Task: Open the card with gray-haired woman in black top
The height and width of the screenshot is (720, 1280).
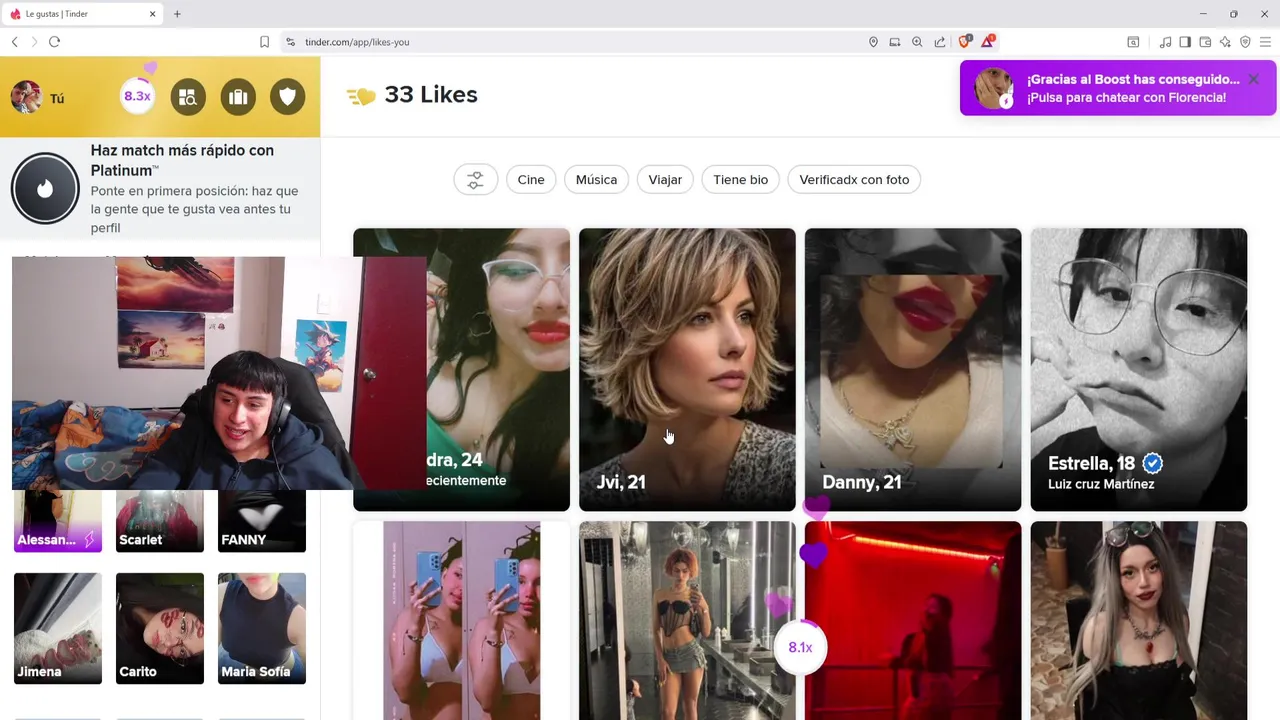Action: coord(1139,620)
